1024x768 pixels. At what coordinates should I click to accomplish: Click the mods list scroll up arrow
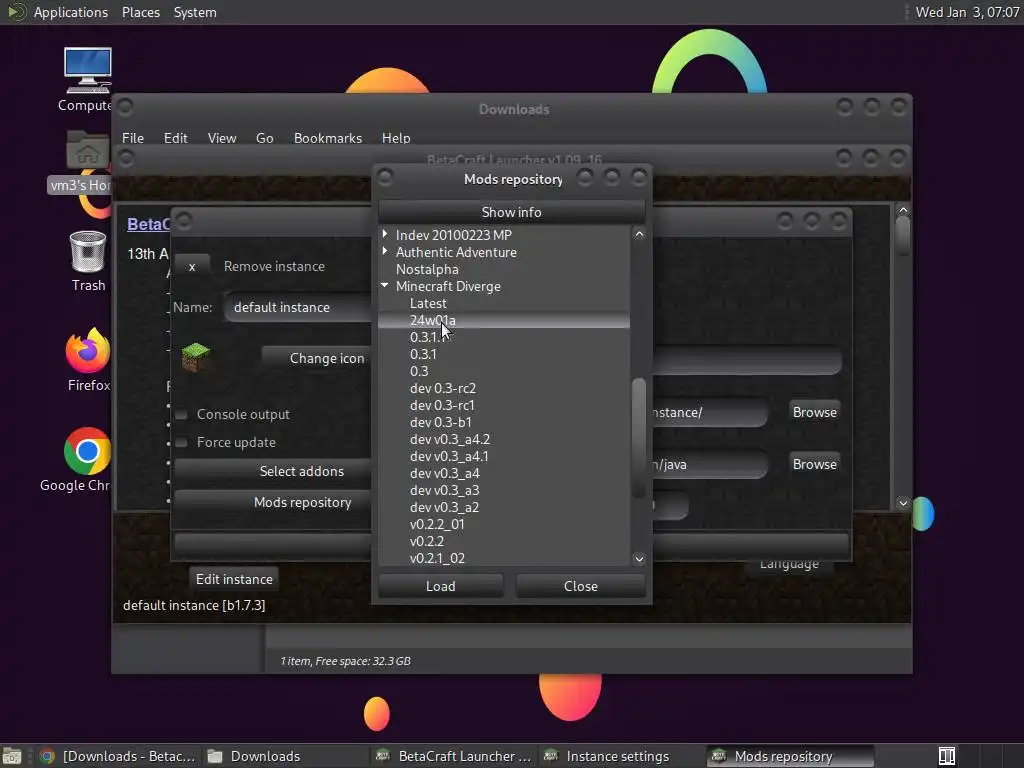[x=639, y=234]
